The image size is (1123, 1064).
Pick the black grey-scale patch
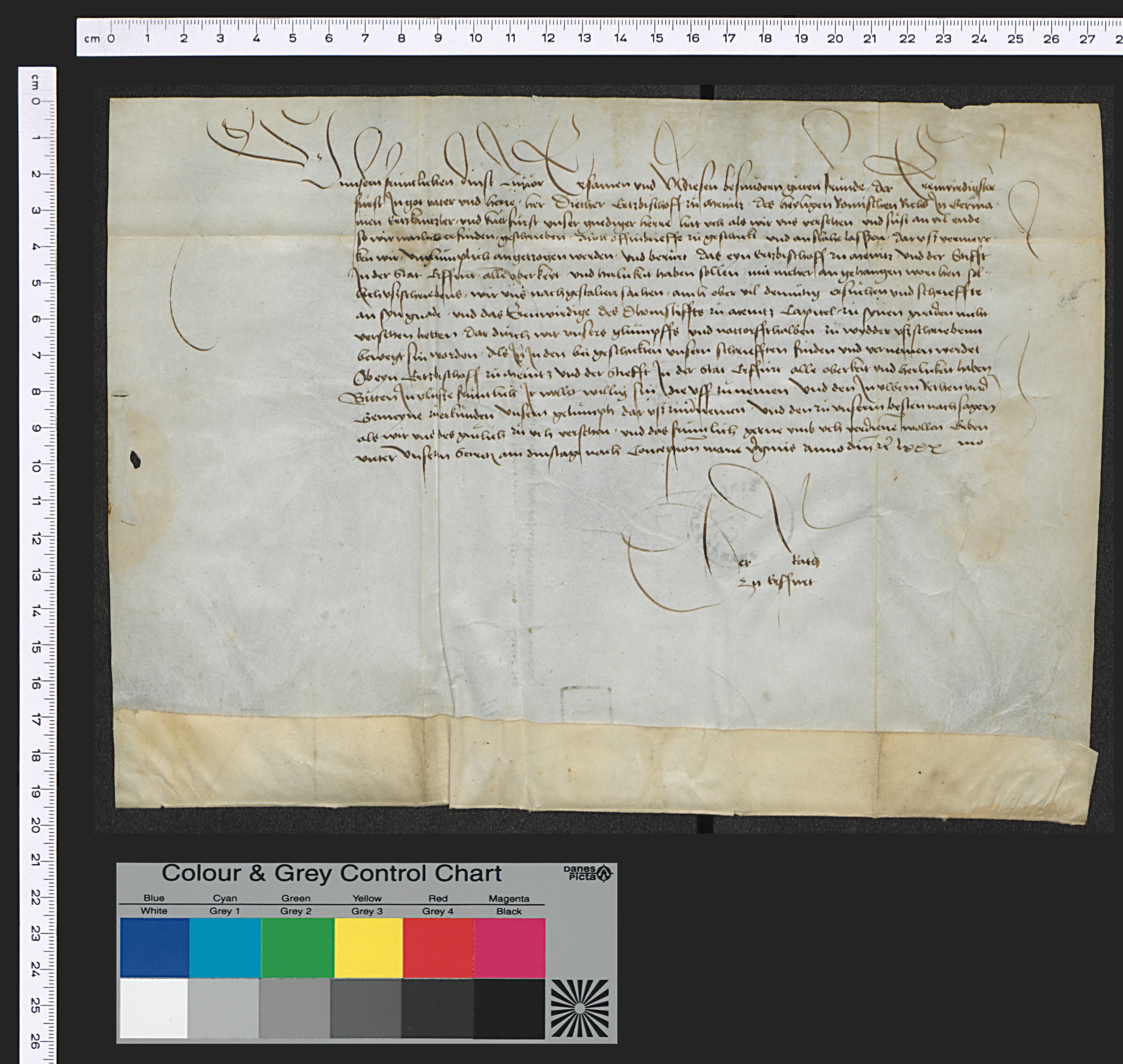click(509, 1008)
